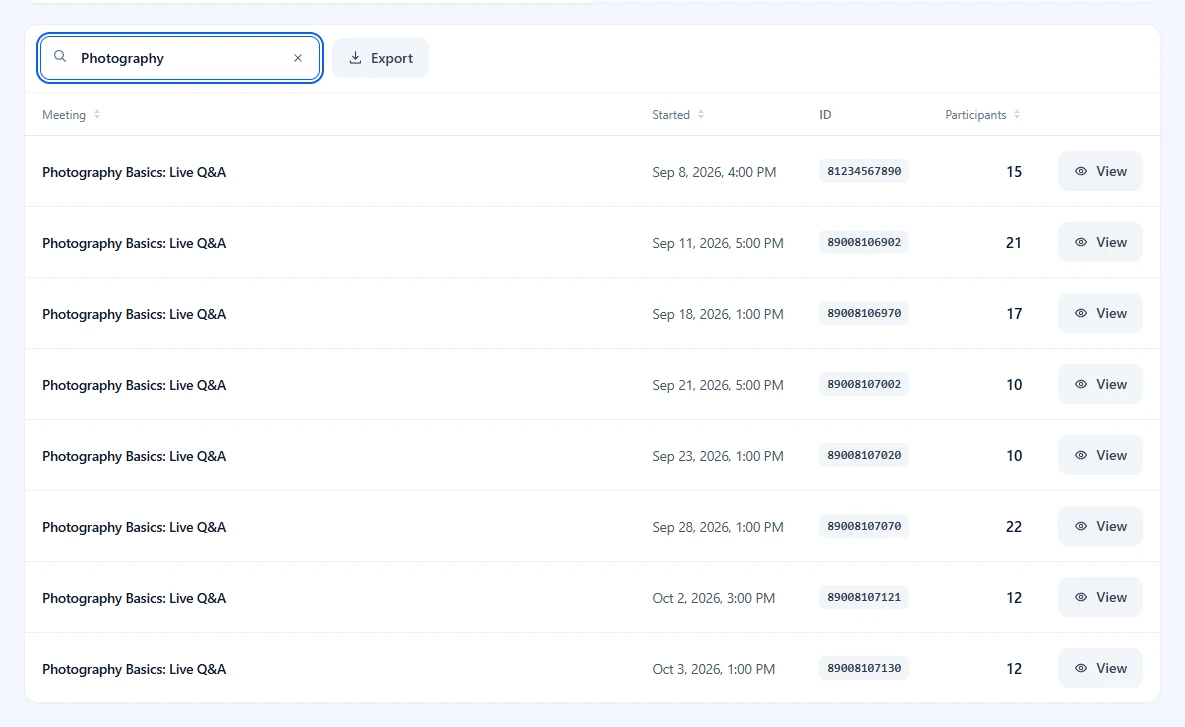Click the eye icon for Sep 11 meeting
This screenshot has width=1185, height=727.
(1081, 243)
